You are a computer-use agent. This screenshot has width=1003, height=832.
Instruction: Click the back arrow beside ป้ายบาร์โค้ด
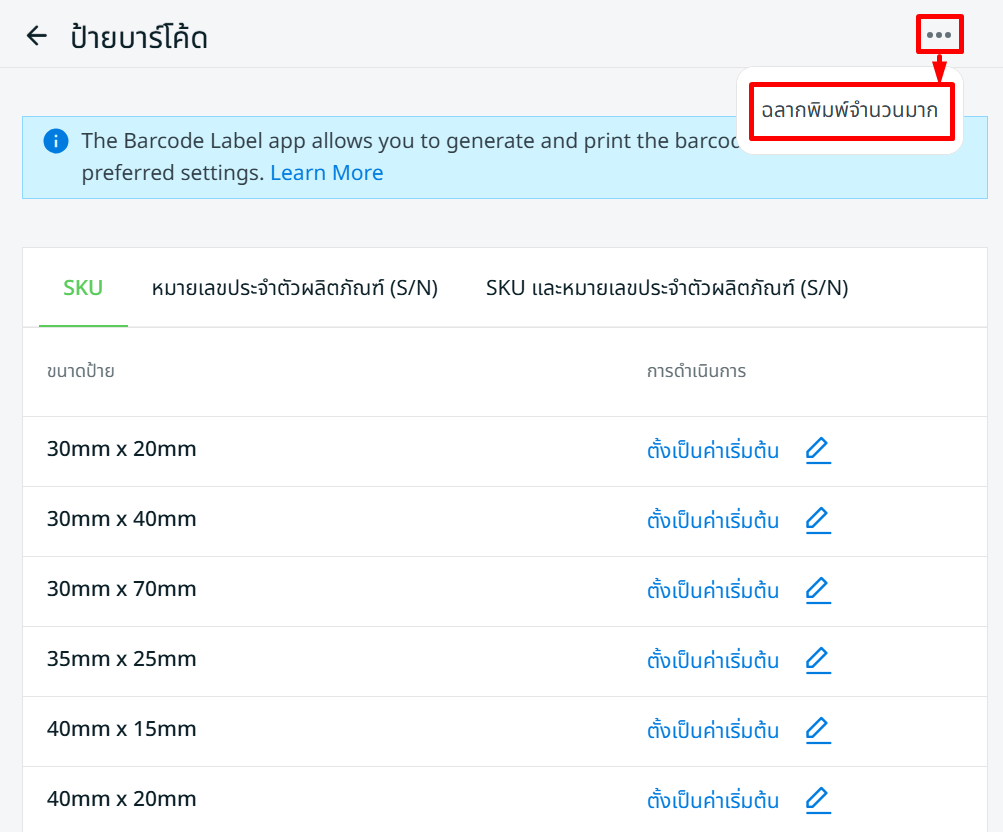tap(37, 37)
